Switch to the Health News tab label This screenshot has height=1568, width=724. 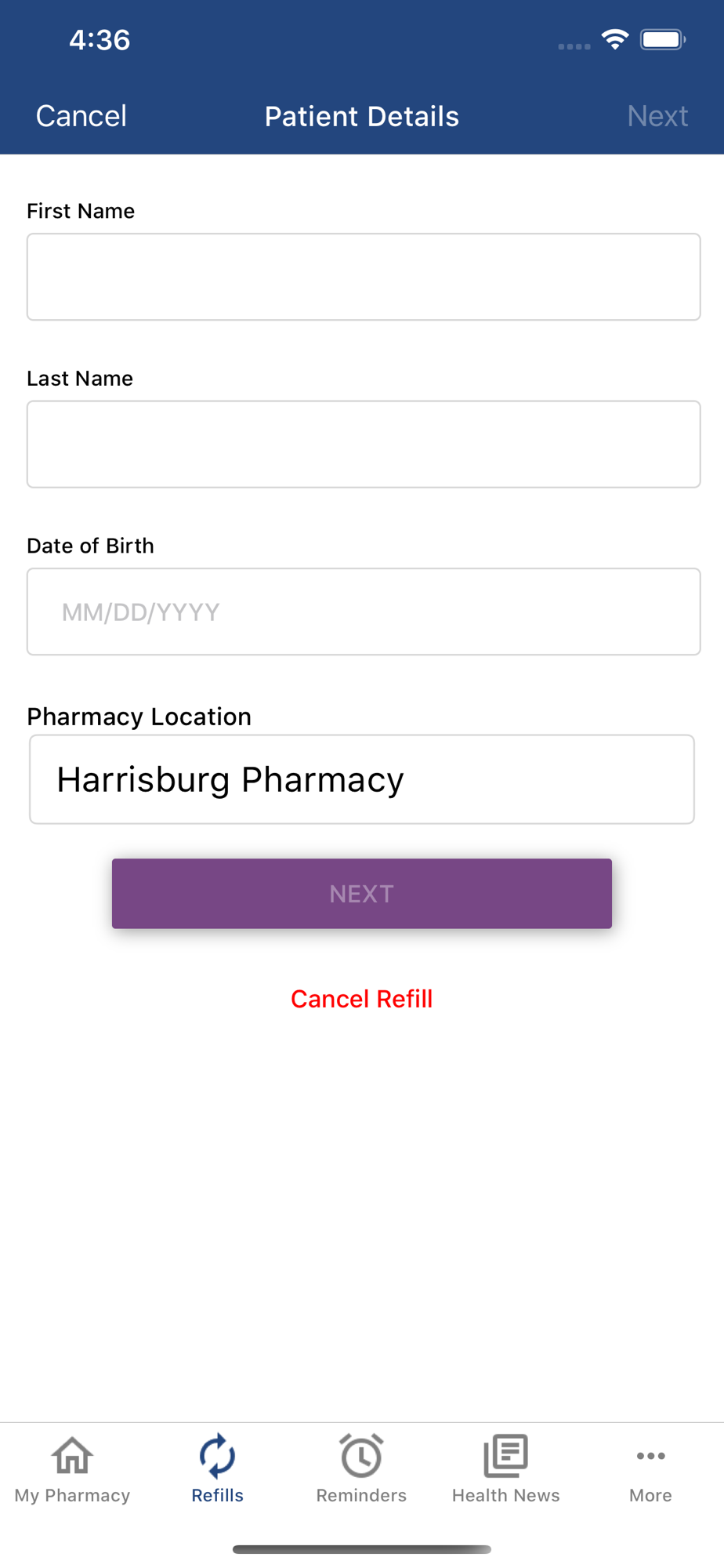[x=506, y=1495]
